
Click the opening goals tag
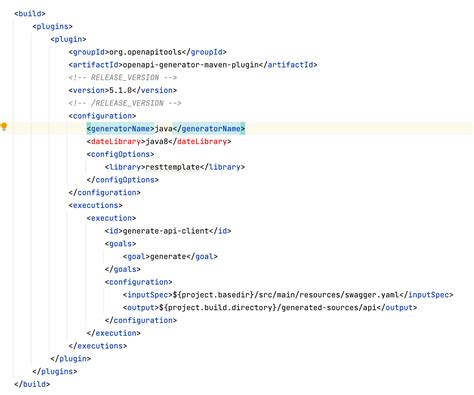[x=120, y=244]
